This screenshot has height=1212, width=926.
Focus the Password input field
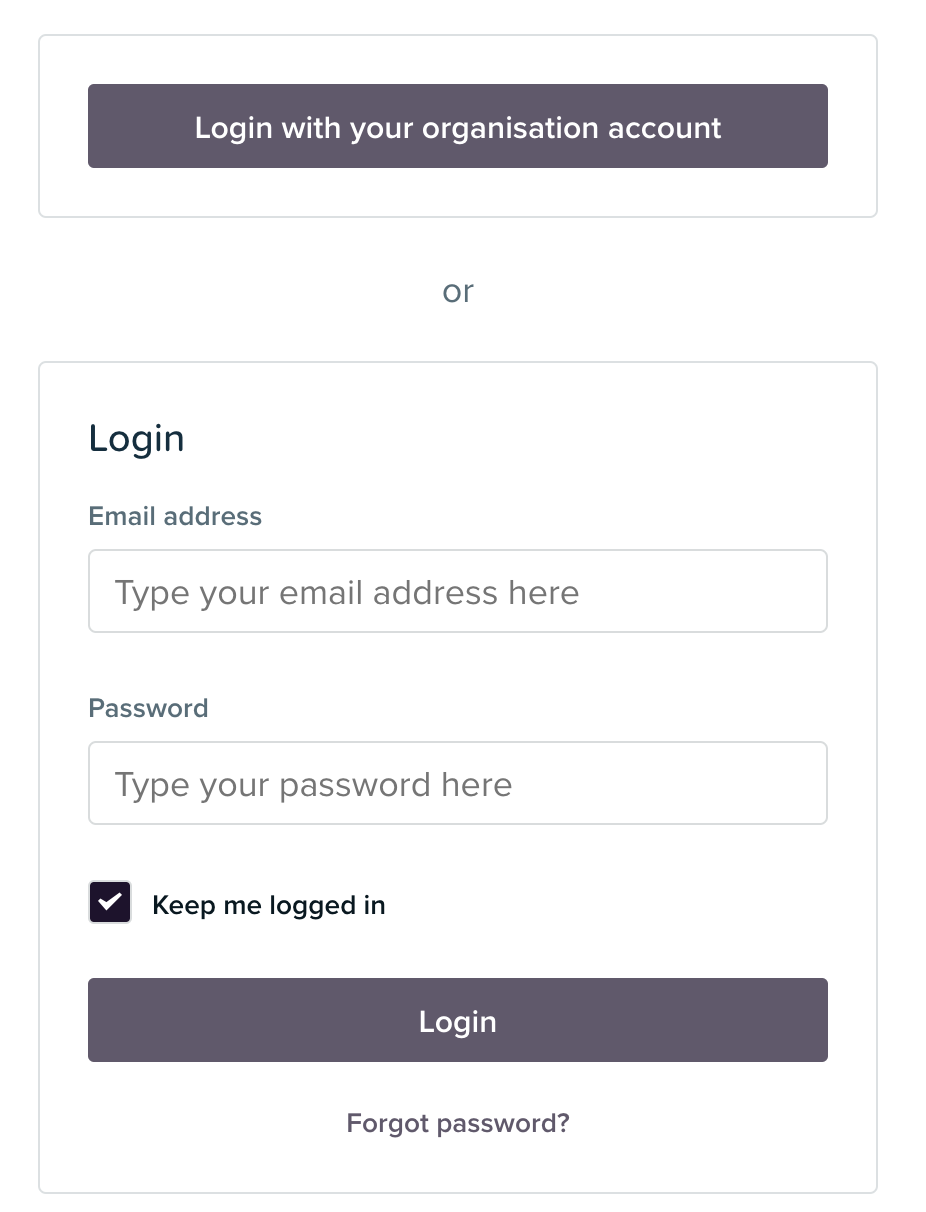pos(457,783)
